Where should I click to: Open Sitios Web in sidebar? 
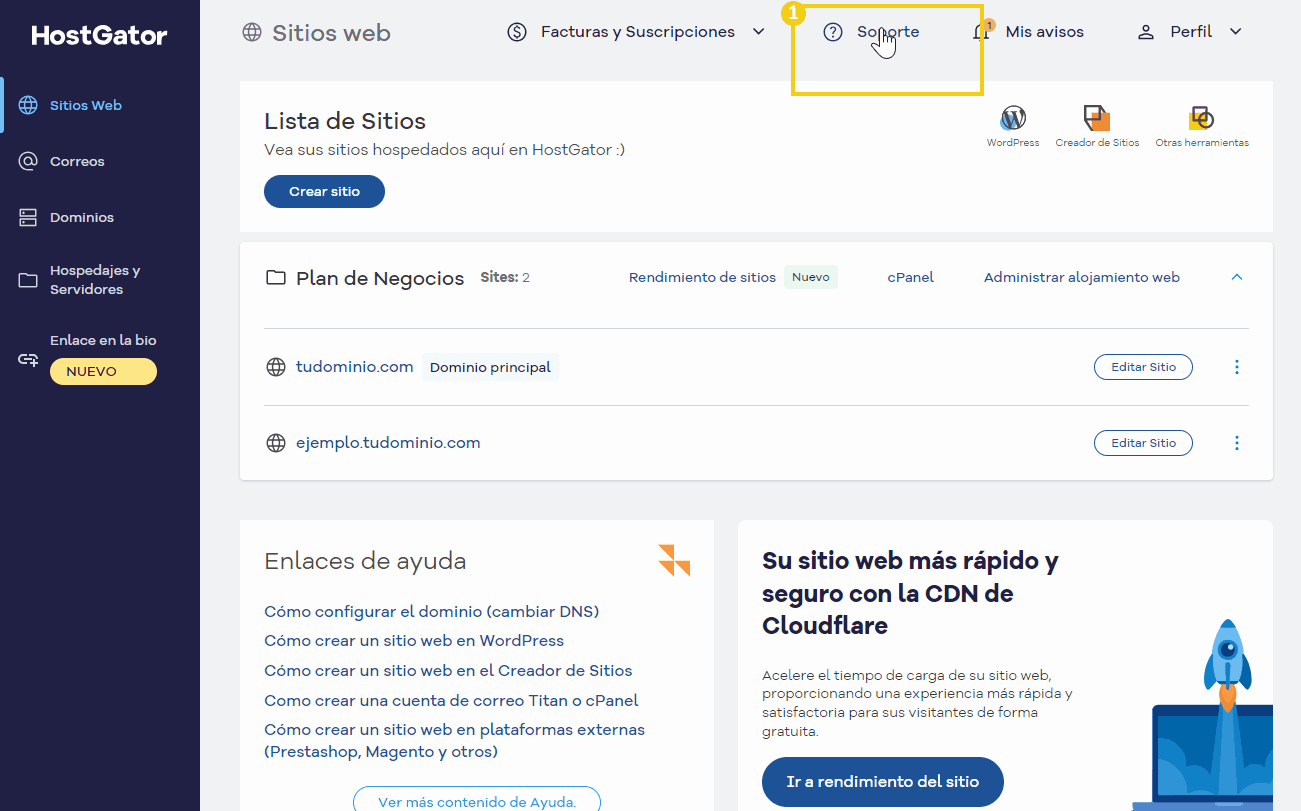pyautogui.click(x=86, y=105)
